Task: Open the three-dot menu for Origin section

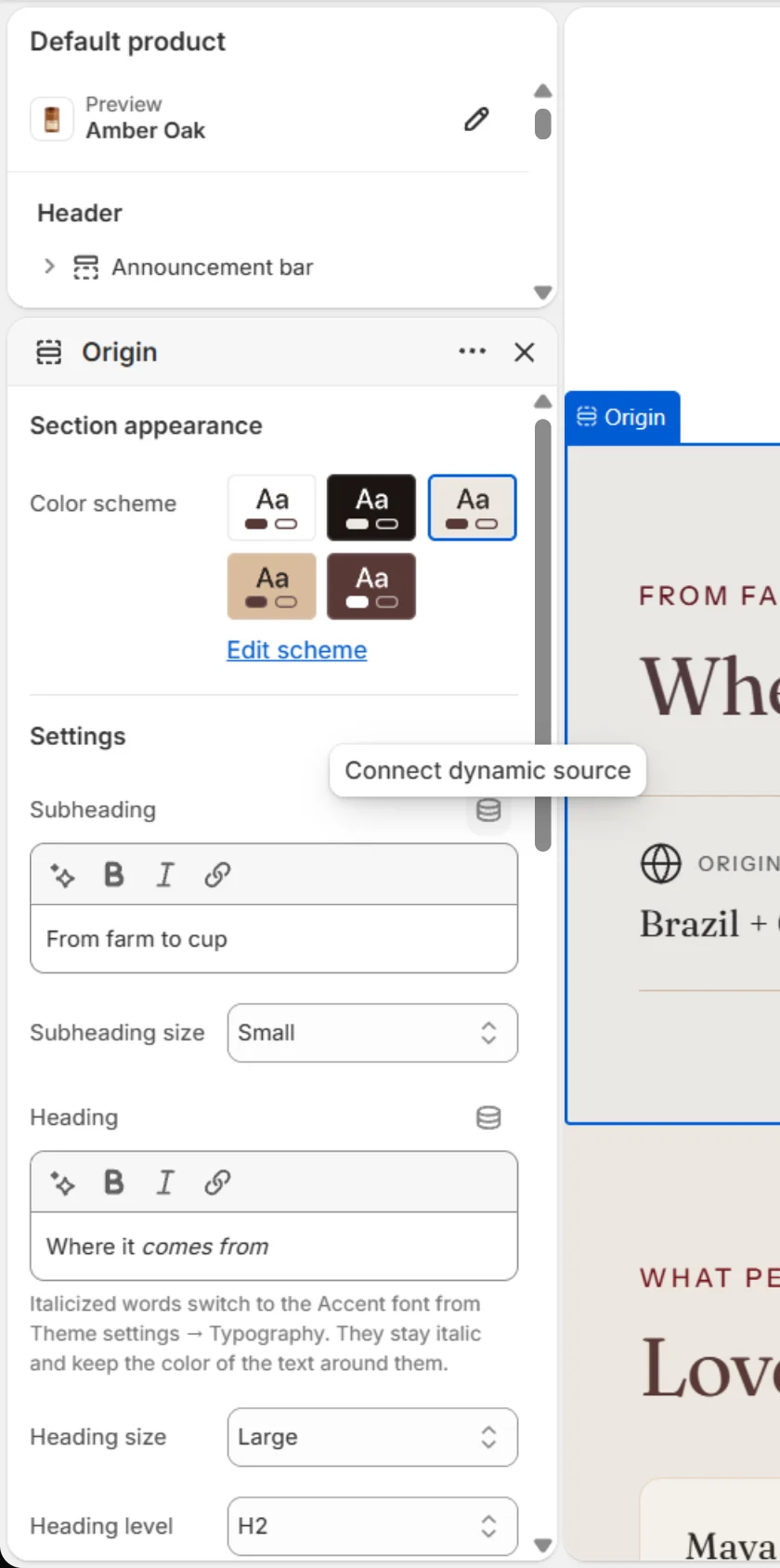Action: (473, 351)
